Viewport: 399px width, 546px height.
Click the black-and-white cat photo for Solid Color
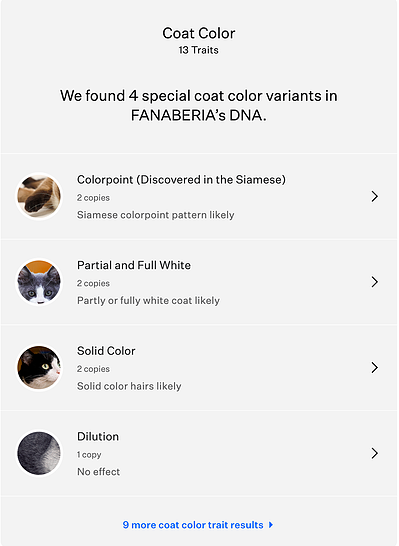(39, 368)
